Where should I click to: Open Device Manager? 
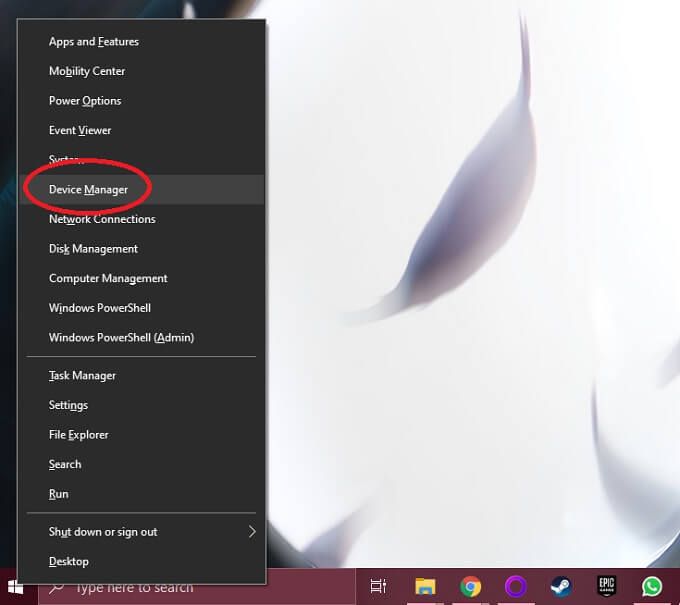point(141,190)
